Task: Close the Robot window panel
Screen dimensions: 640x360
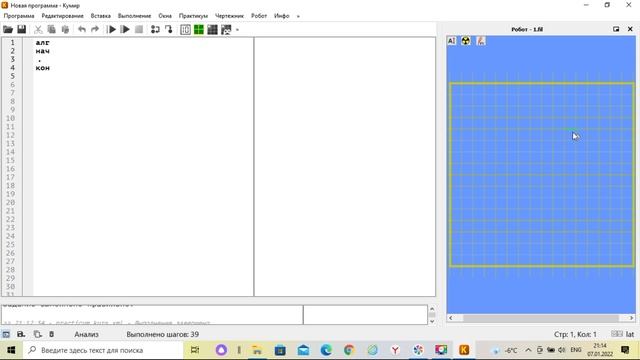Action: (x=630, y=29)
